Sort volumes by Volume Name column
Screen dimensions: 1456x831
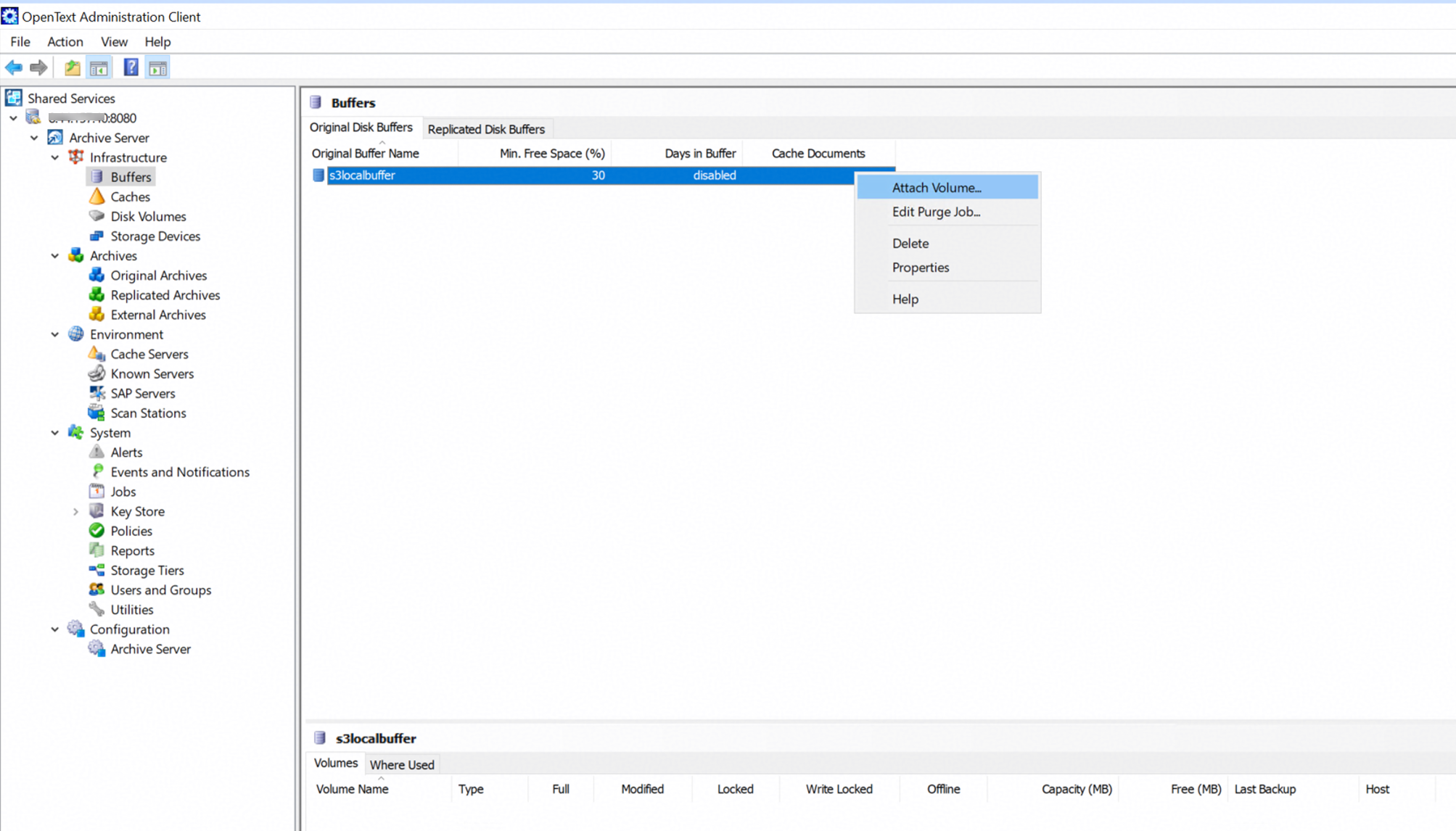pyautogui.click(x=379, y=789)
